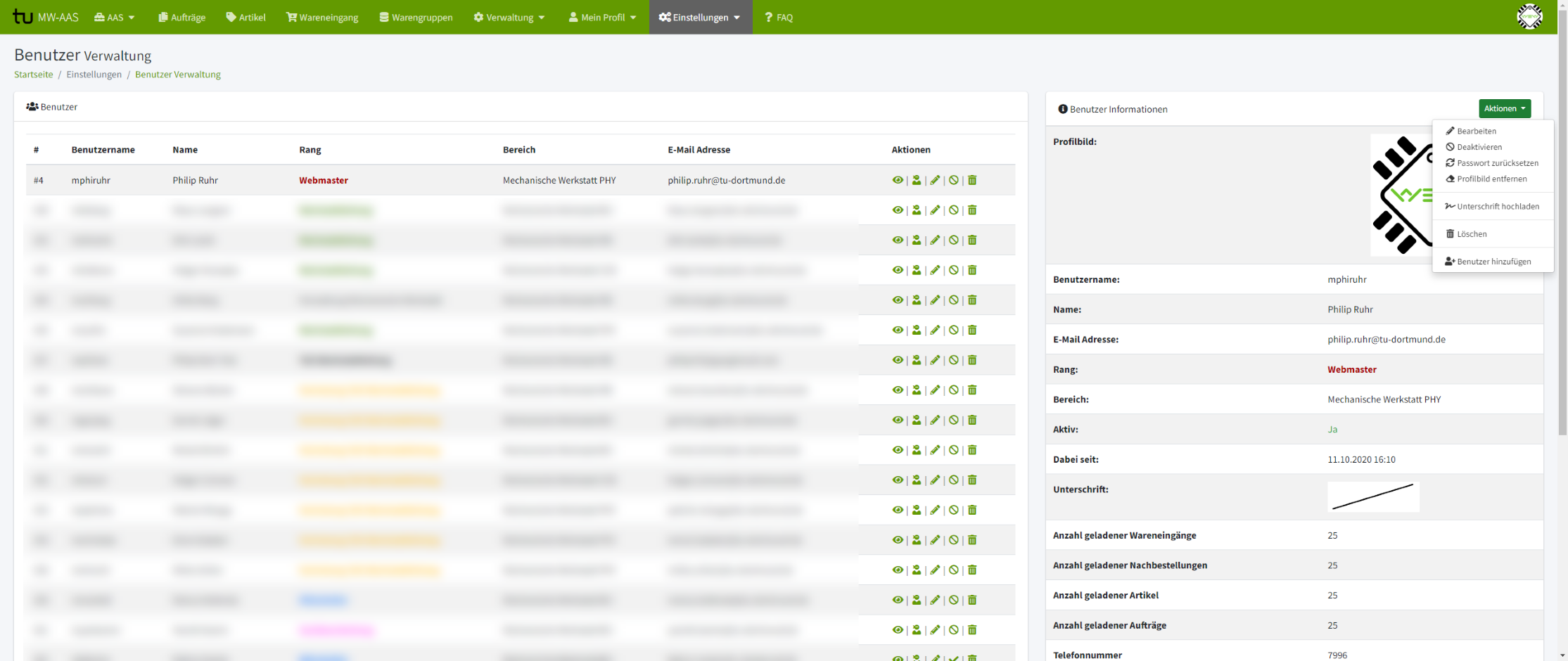Open the Mein Profil dropdown menu
This screenshot has width=1568, height=661.
(x=602, y=17)
